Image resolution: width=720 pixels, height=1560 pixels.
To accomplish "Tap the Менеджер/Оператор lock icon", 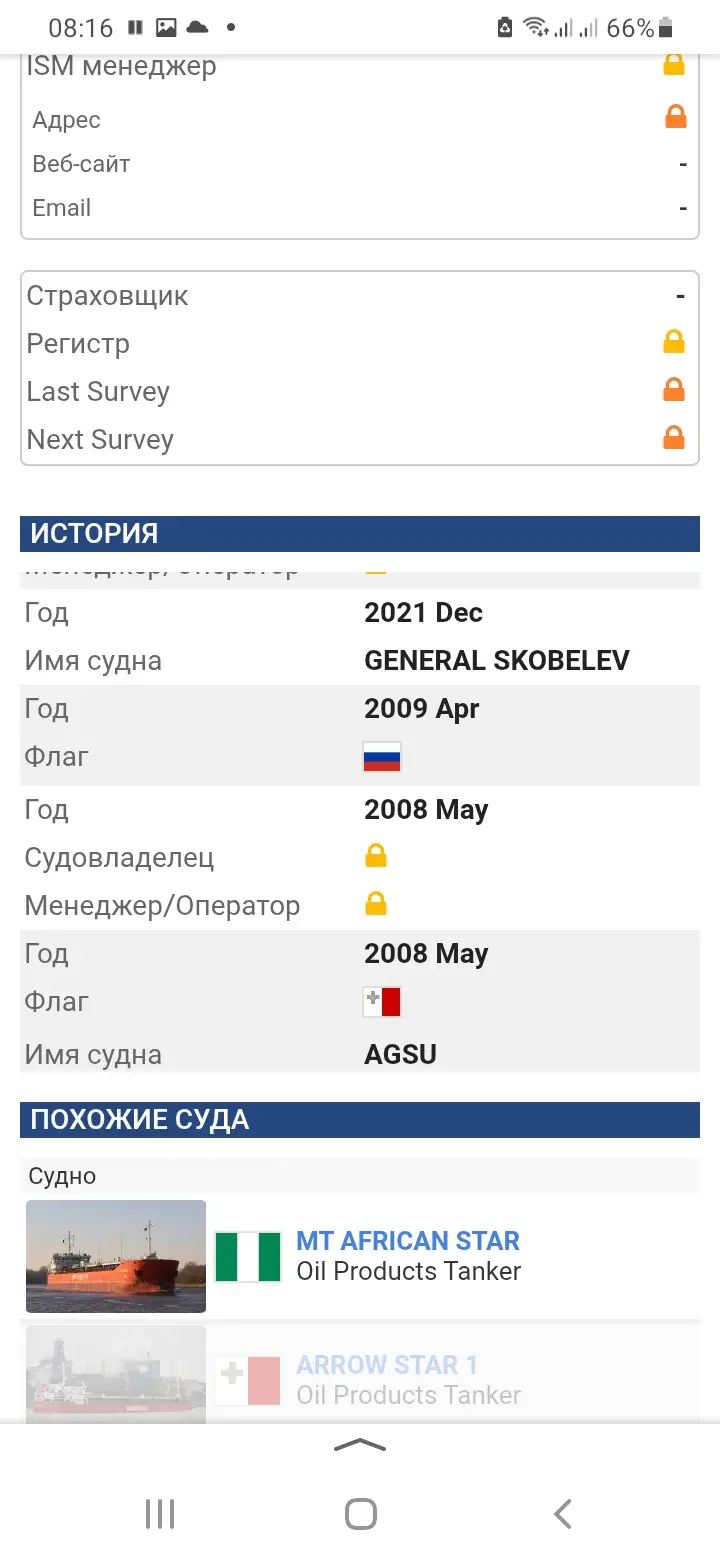I will (376, 904).
